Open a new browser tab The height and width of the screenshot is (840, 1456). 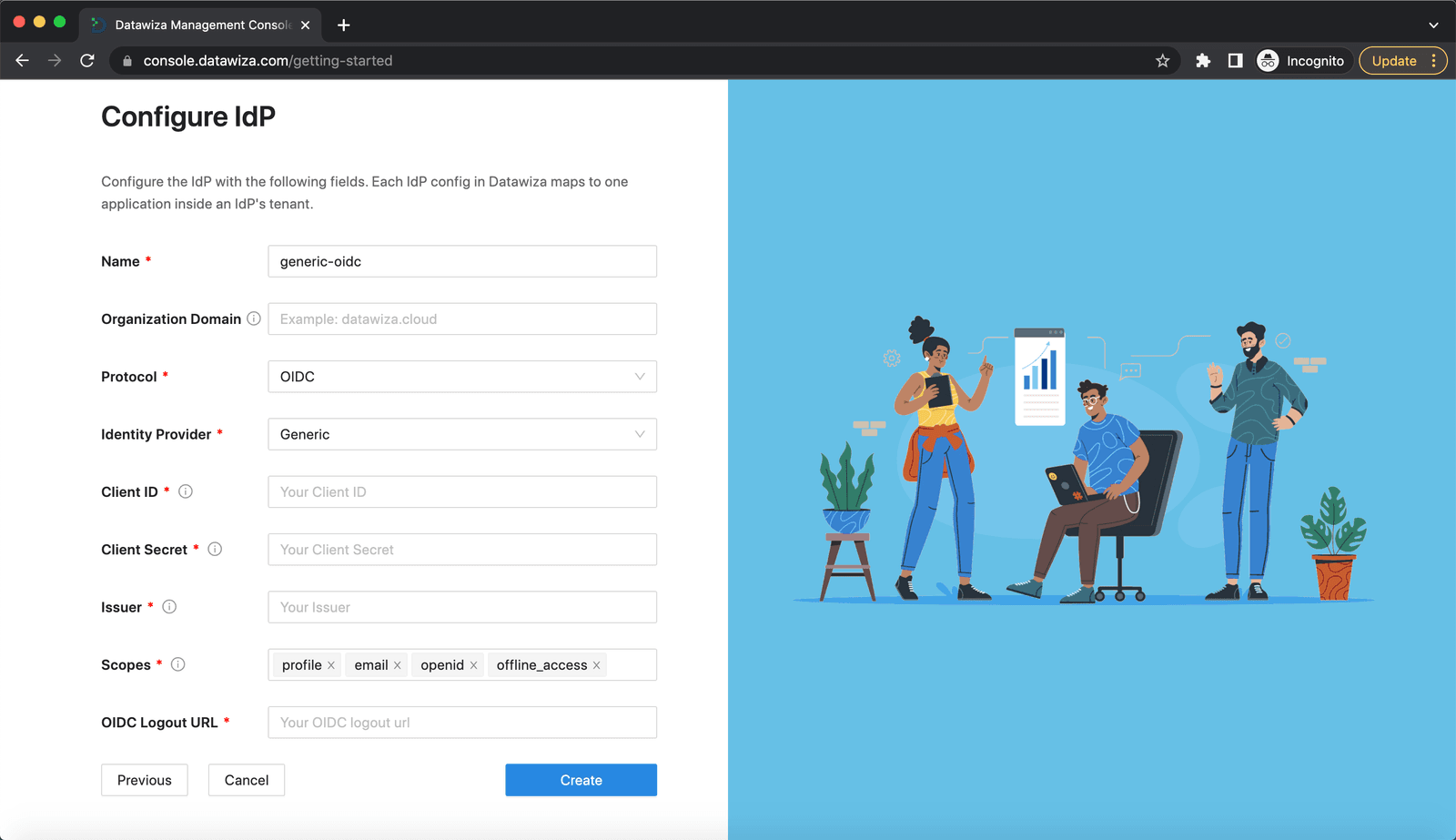point(343,25)
